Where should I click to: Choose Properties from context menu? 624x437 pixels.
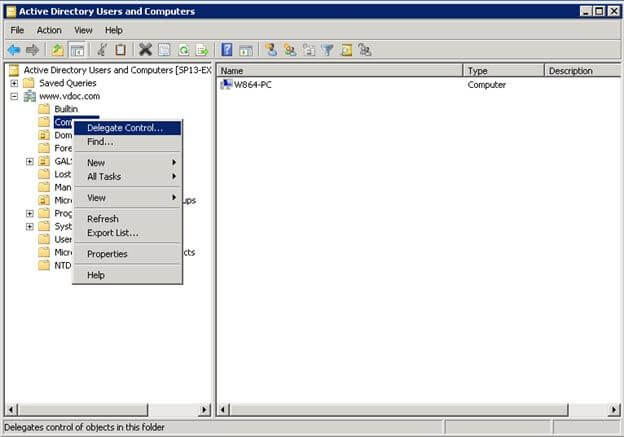(x=127, y=254)
